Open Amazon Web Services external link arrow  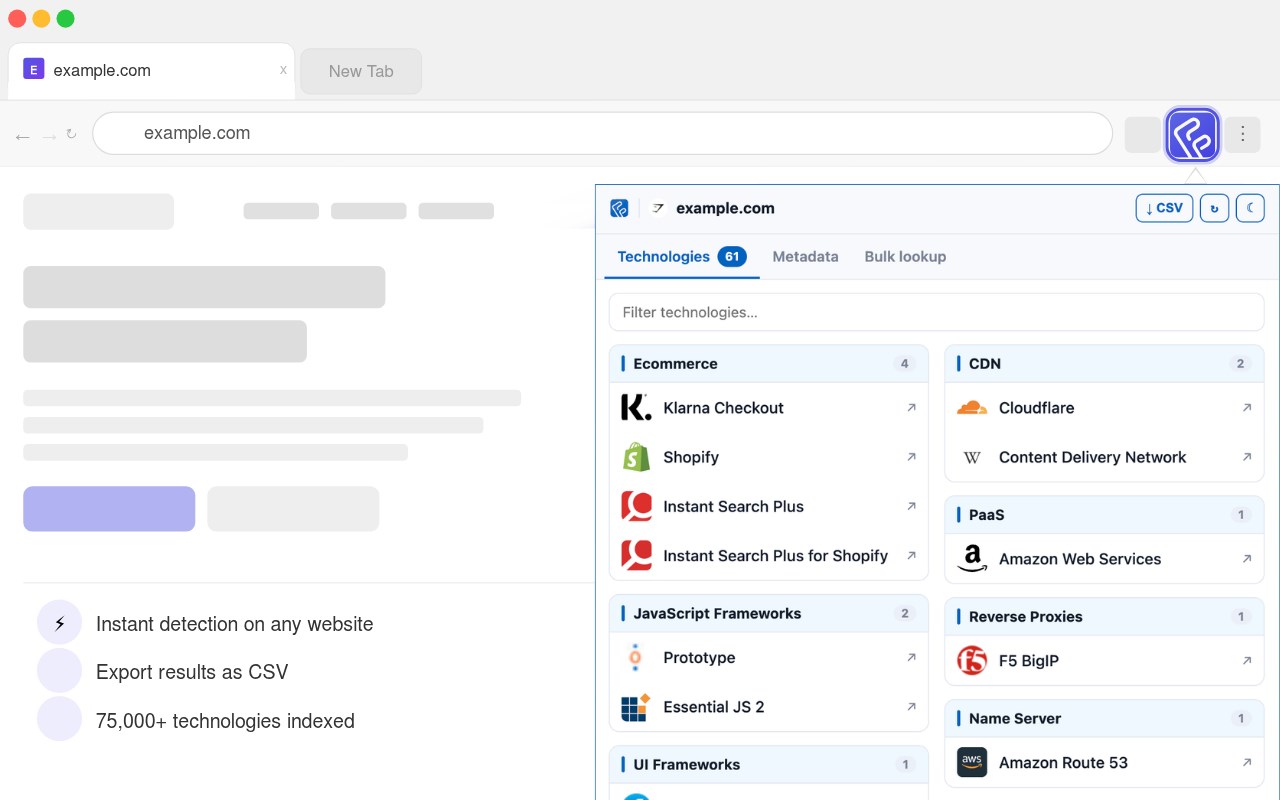1247,559
